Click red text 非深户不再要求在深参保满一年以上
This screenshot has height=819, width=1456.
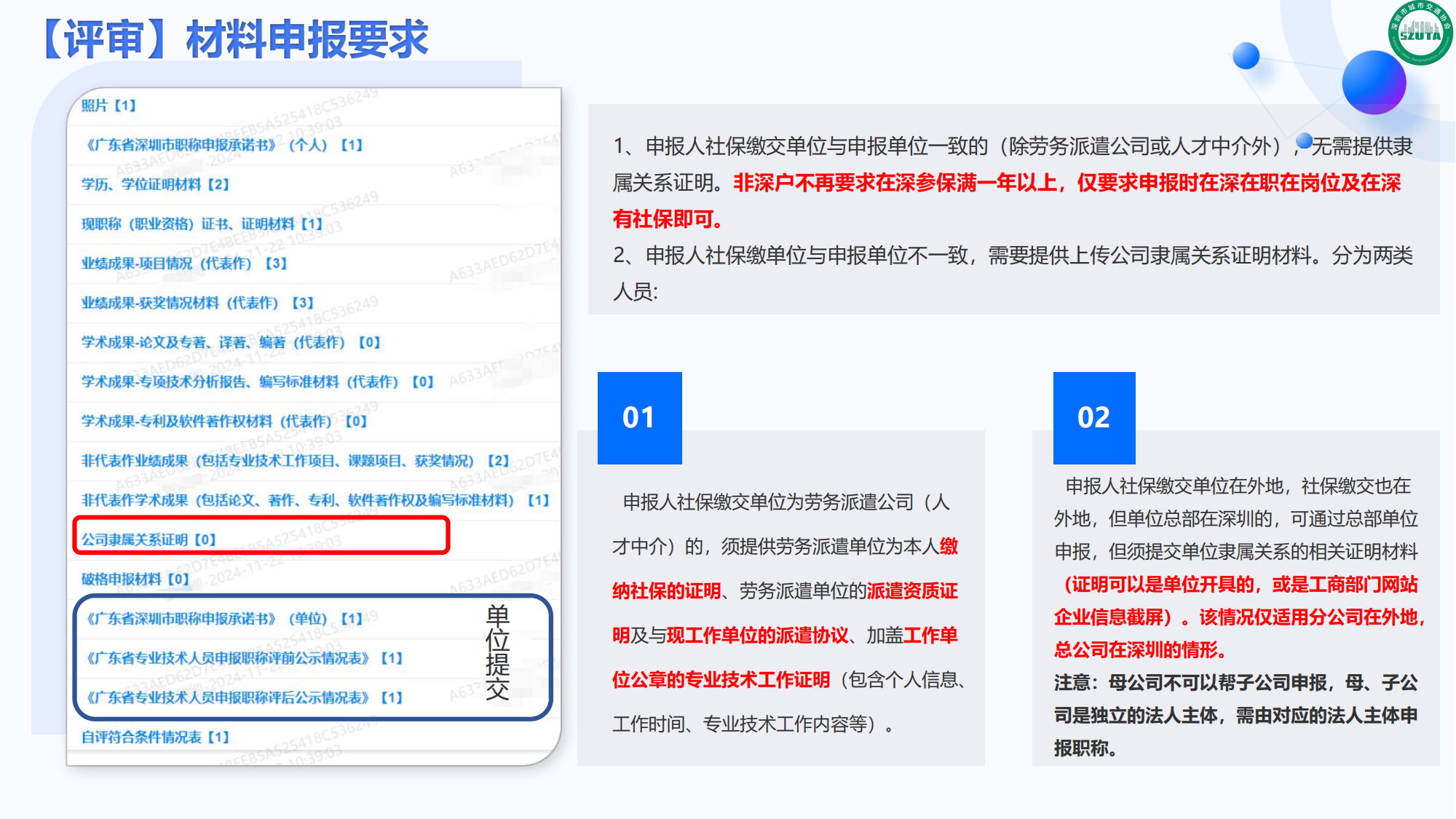(x=895, y=183)
